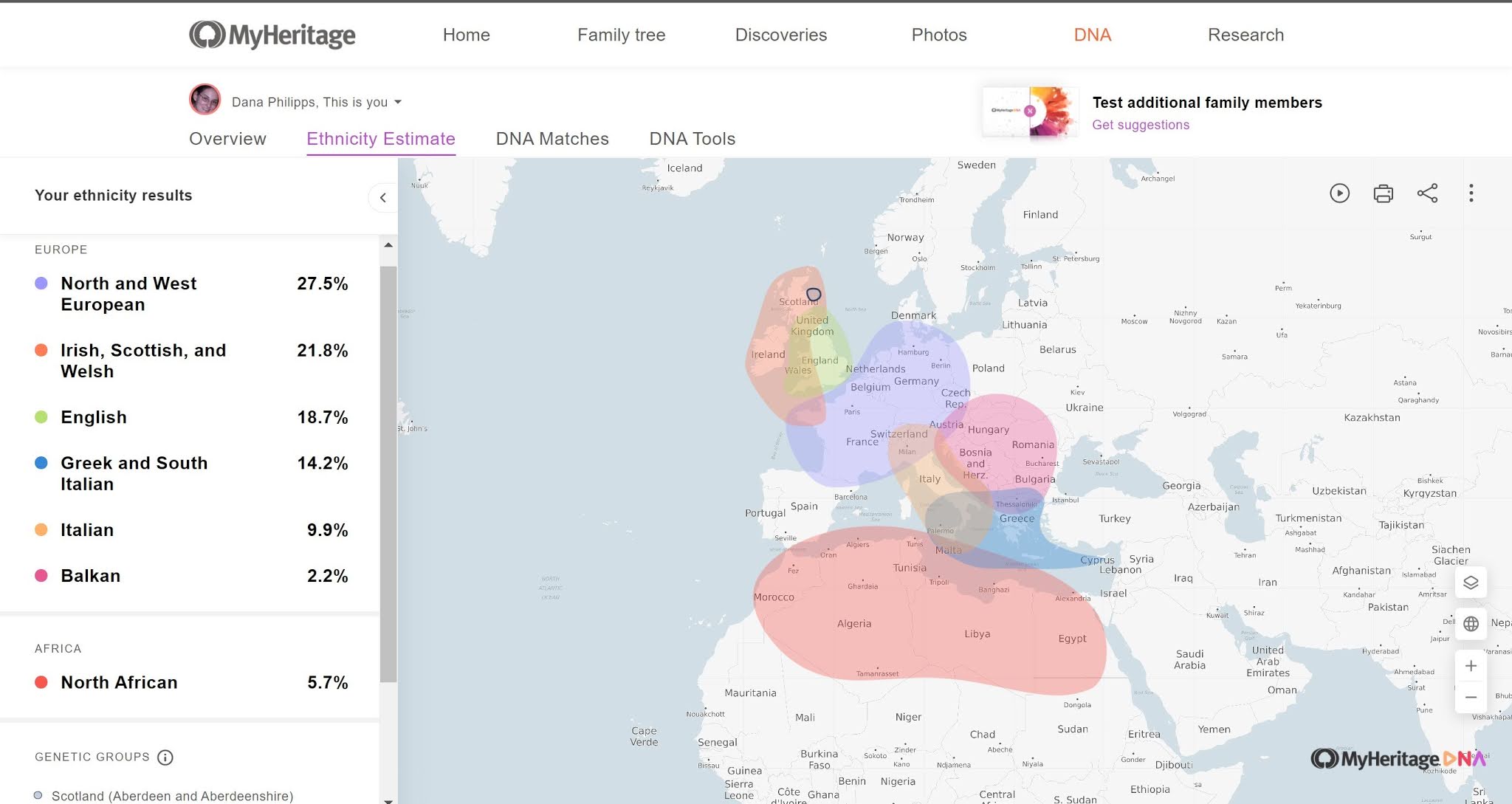
Task: Click the MyHeritage logo
Action: coord(272,35)
